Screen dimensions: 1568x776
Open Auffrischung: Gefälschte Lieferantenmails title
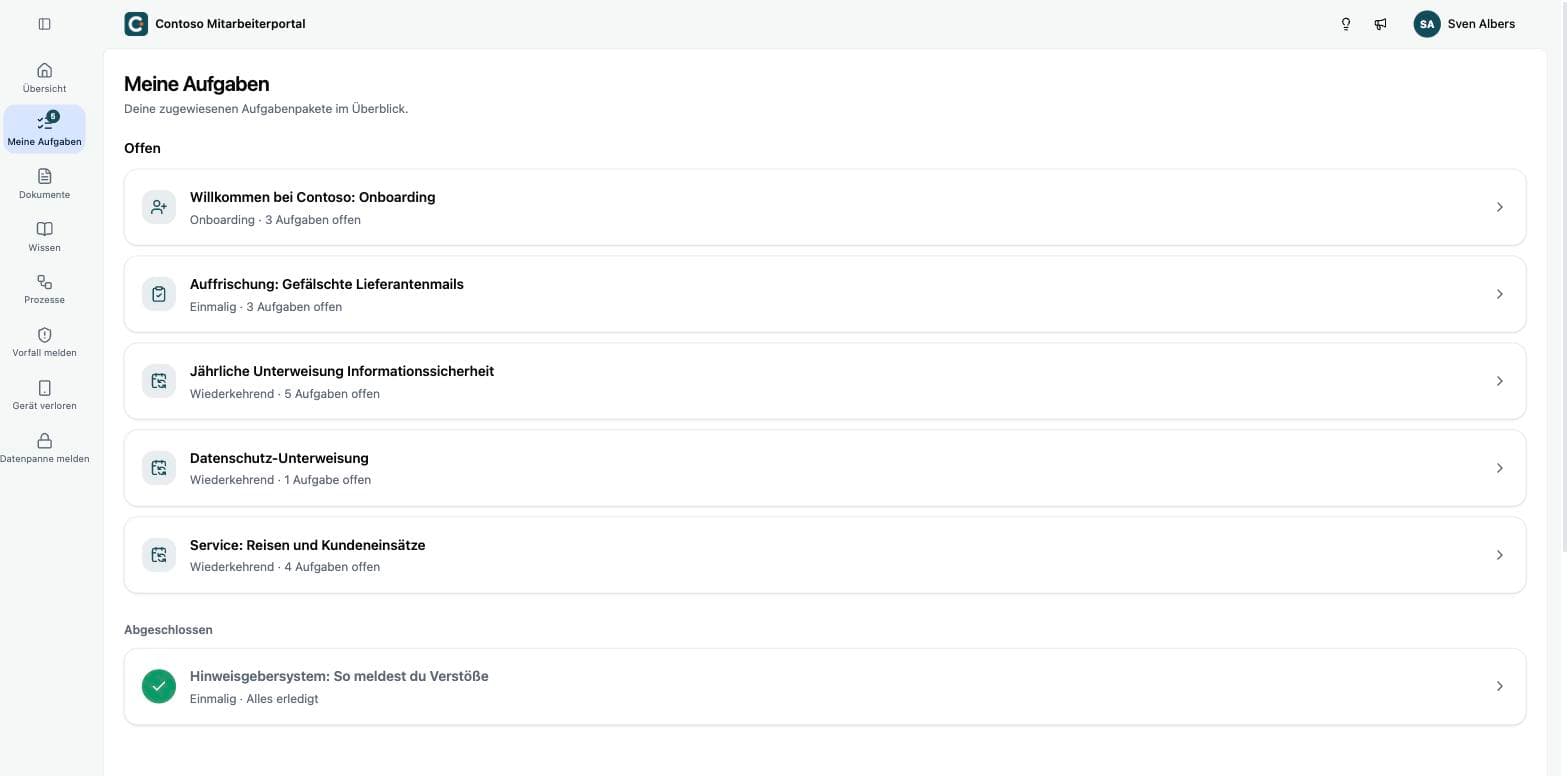(x=327, y=284)
